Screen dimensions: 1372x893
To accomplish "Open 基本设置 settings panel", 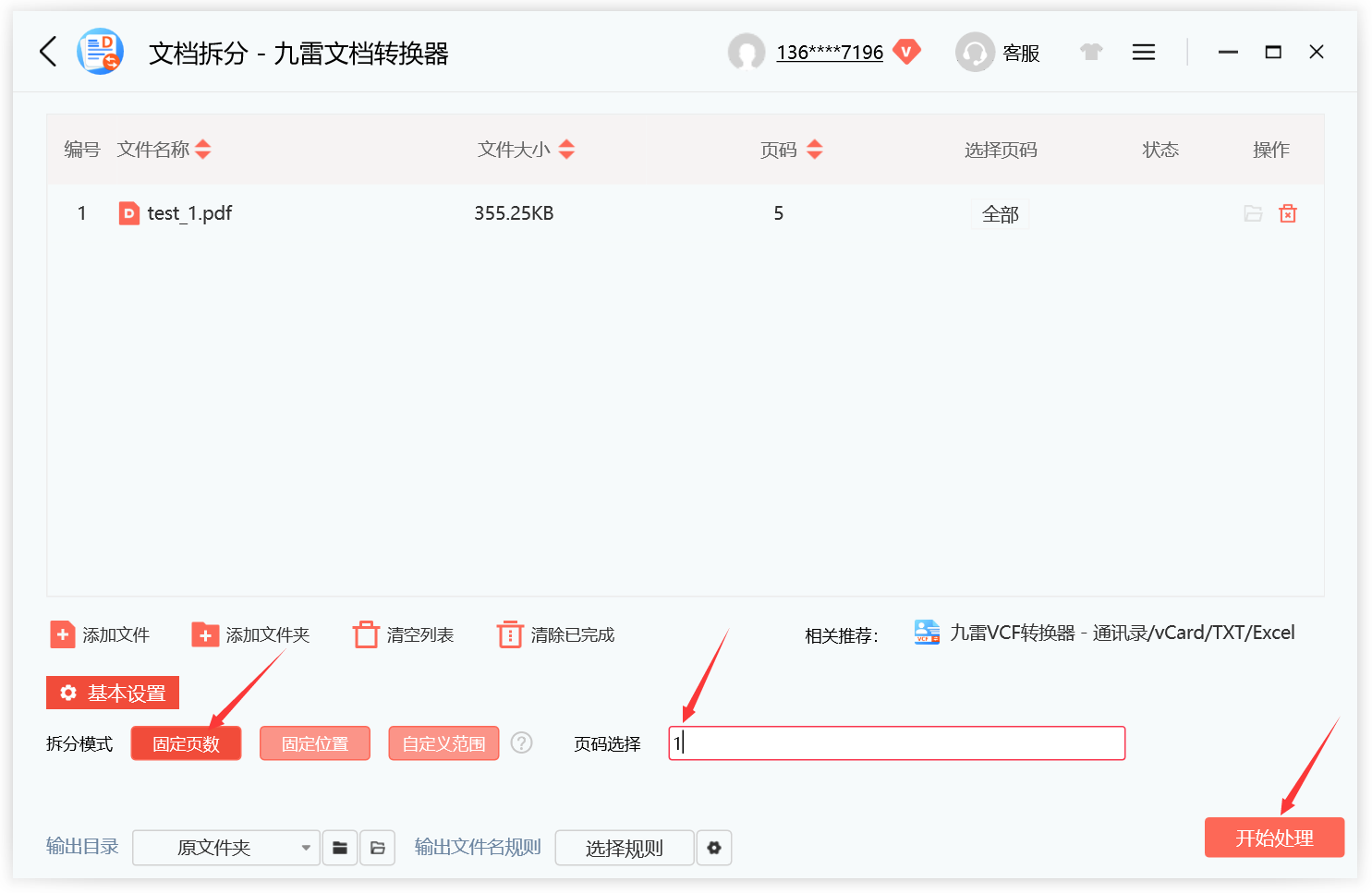I will (112, 693).
